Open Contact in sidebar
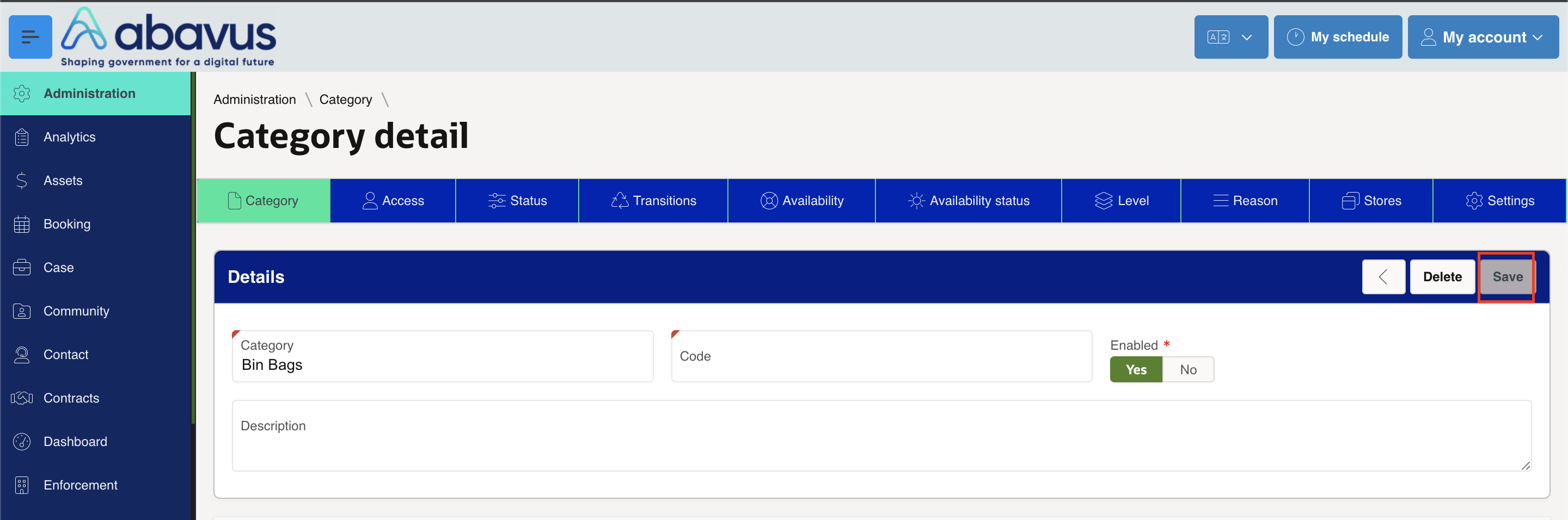 [x=96, y=355]
